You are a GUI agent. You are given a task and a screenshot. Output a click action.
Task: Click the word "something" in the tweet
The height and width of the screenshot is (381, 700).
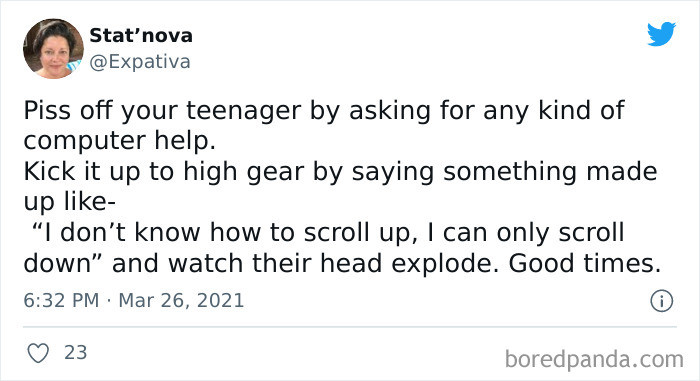click(x=510, y=172)
